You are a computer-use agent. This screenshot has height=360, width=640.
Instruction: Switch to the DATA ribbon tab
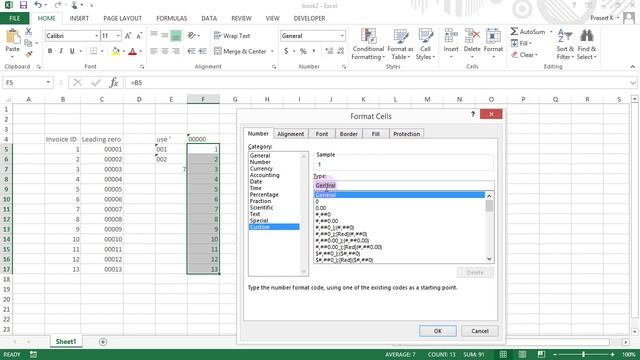click(209, 18)
